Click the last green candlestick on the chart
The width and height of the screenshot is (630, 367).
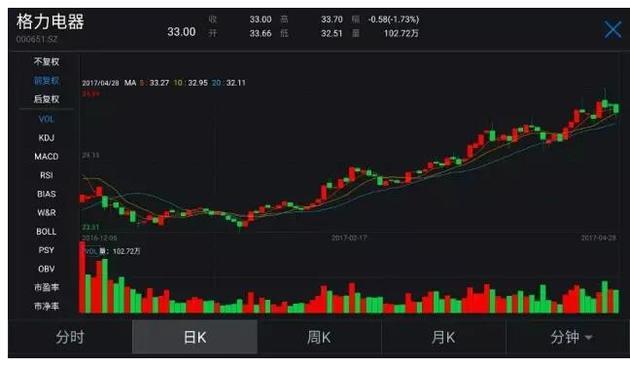(616, 108)
